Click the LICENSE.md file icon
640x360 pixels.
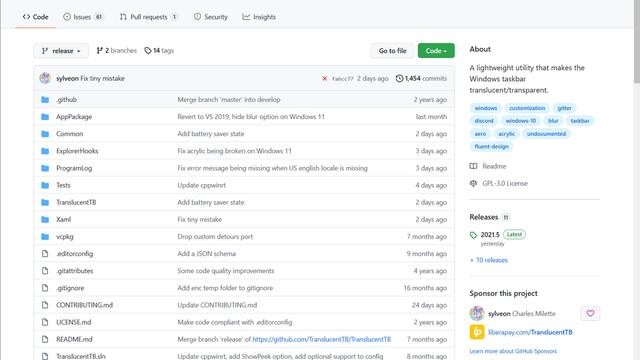point(45,322)
